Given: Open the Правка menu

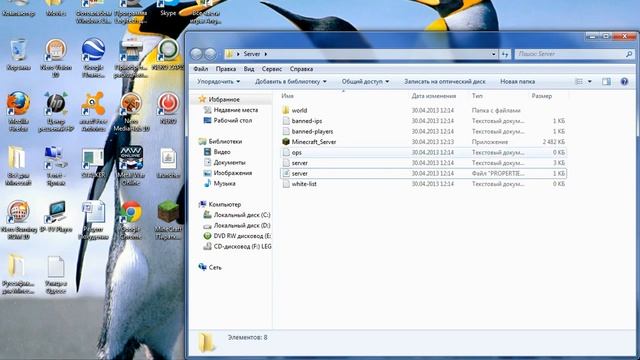Looking at the screenshot, I should [x=226, y=69].
